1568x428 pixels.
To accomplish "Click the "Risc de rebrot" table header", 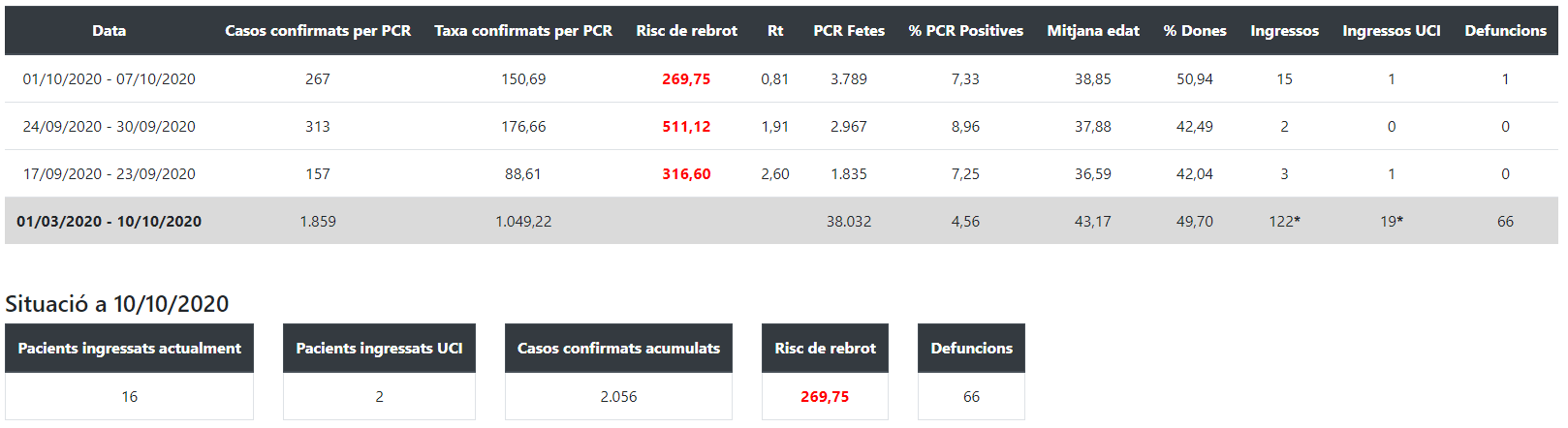I will tap(686, 31).
